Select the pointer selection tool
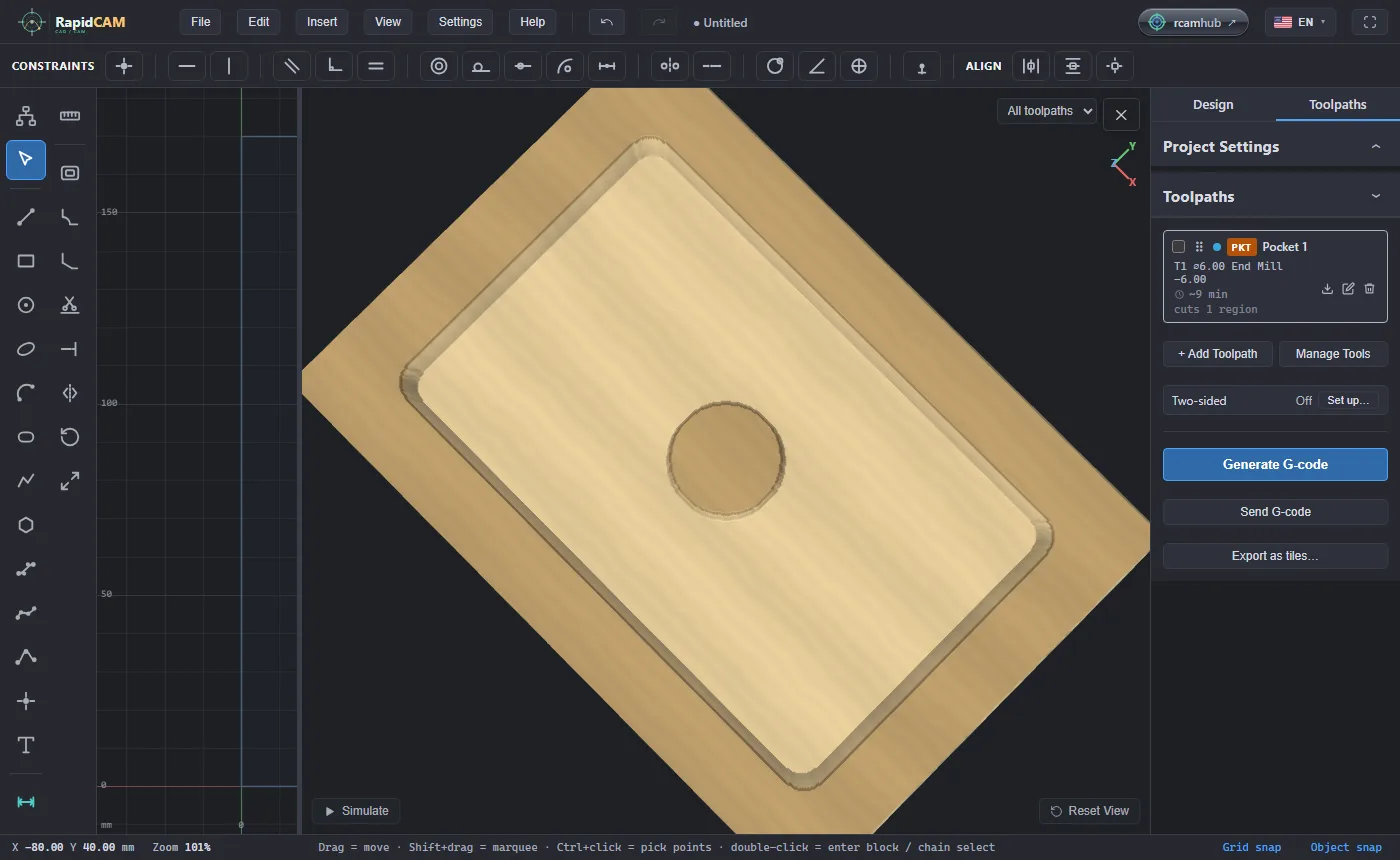 (26, 160)
